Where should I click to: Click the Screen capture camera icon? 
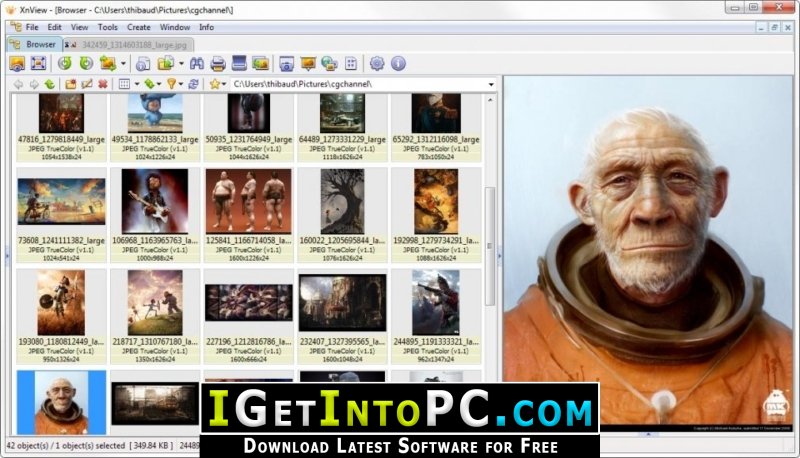point(287,64)
